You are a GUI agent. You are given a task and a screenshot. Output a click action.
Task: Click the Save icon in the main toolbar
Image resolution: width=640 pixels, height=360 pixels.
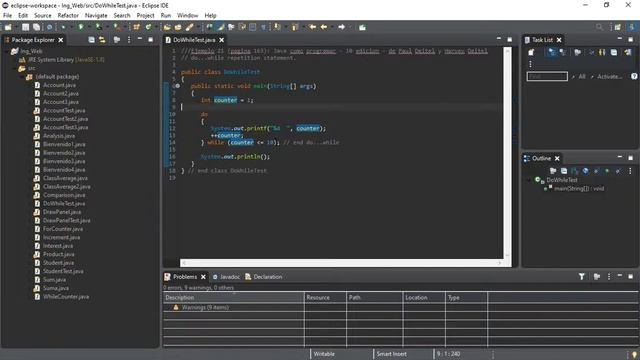point(25,27)
